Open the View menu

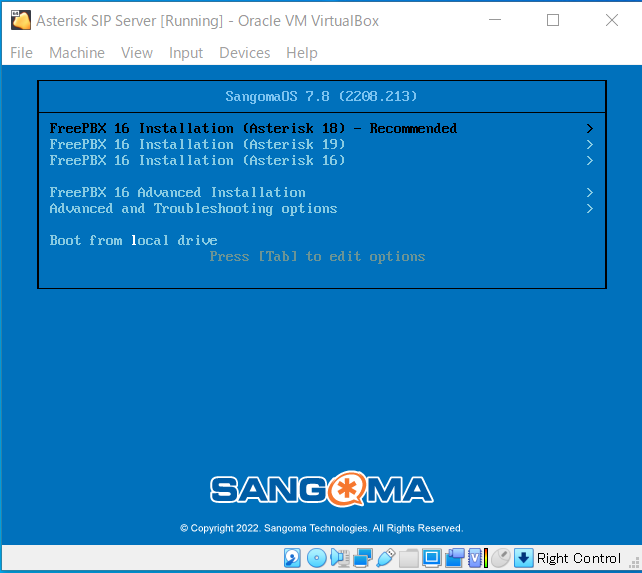click(x=137, y=53)
